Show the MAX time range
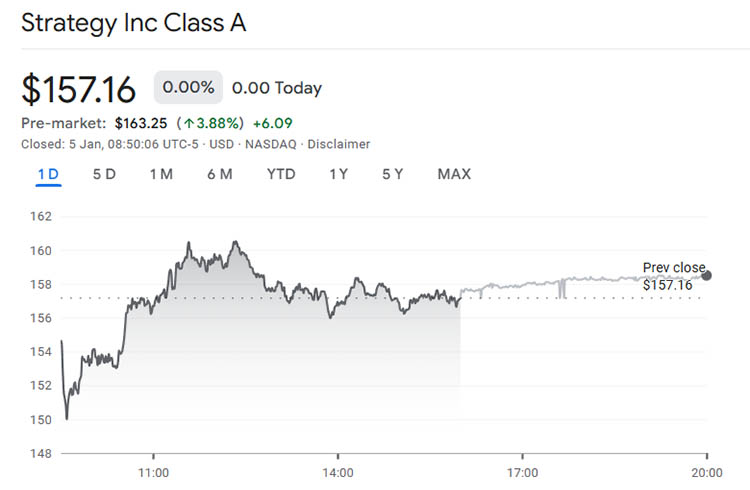The image size is (750, 490). (x=454, y=174)
